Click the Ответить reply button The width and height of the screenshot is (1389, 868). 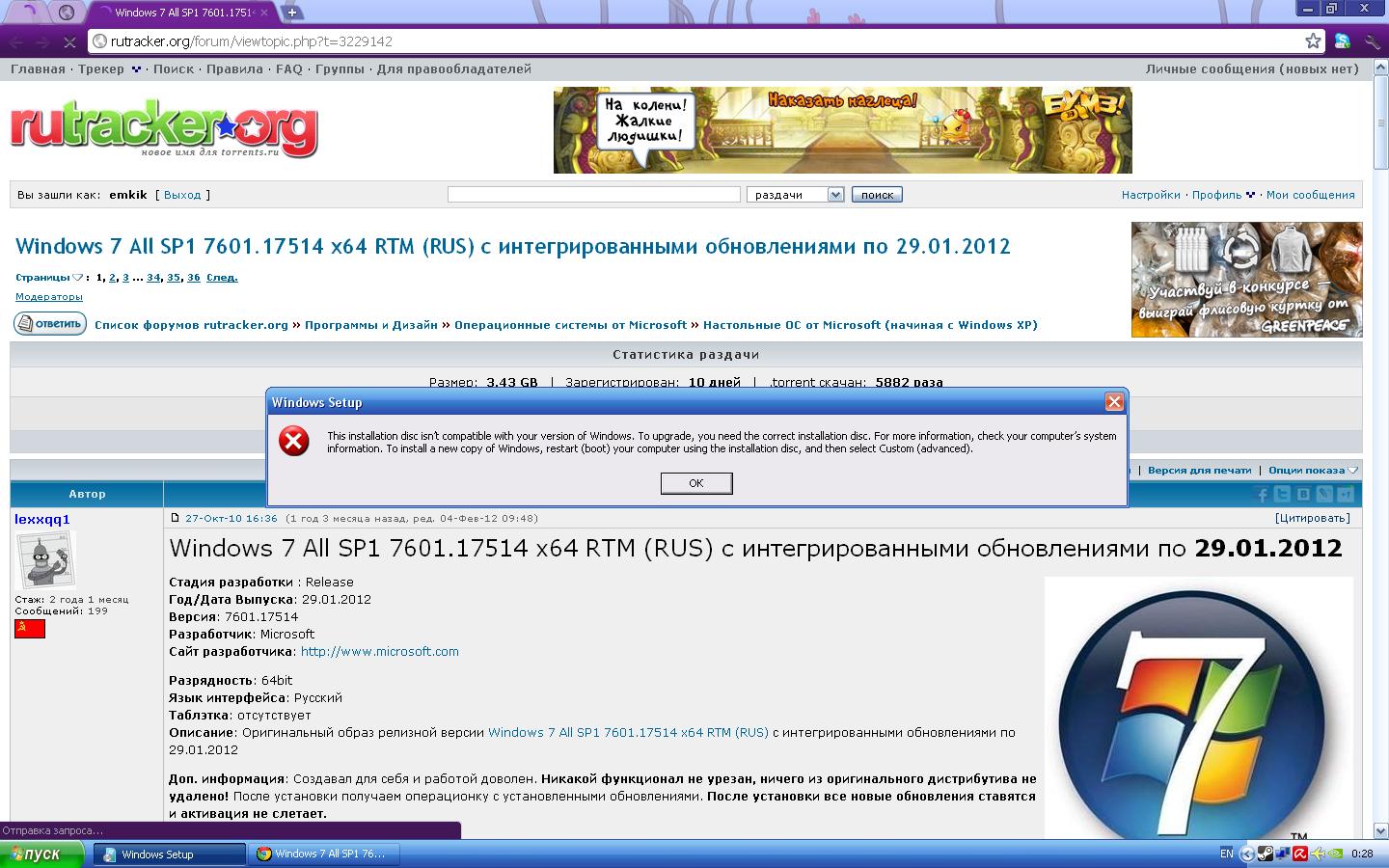coord(50,324)
